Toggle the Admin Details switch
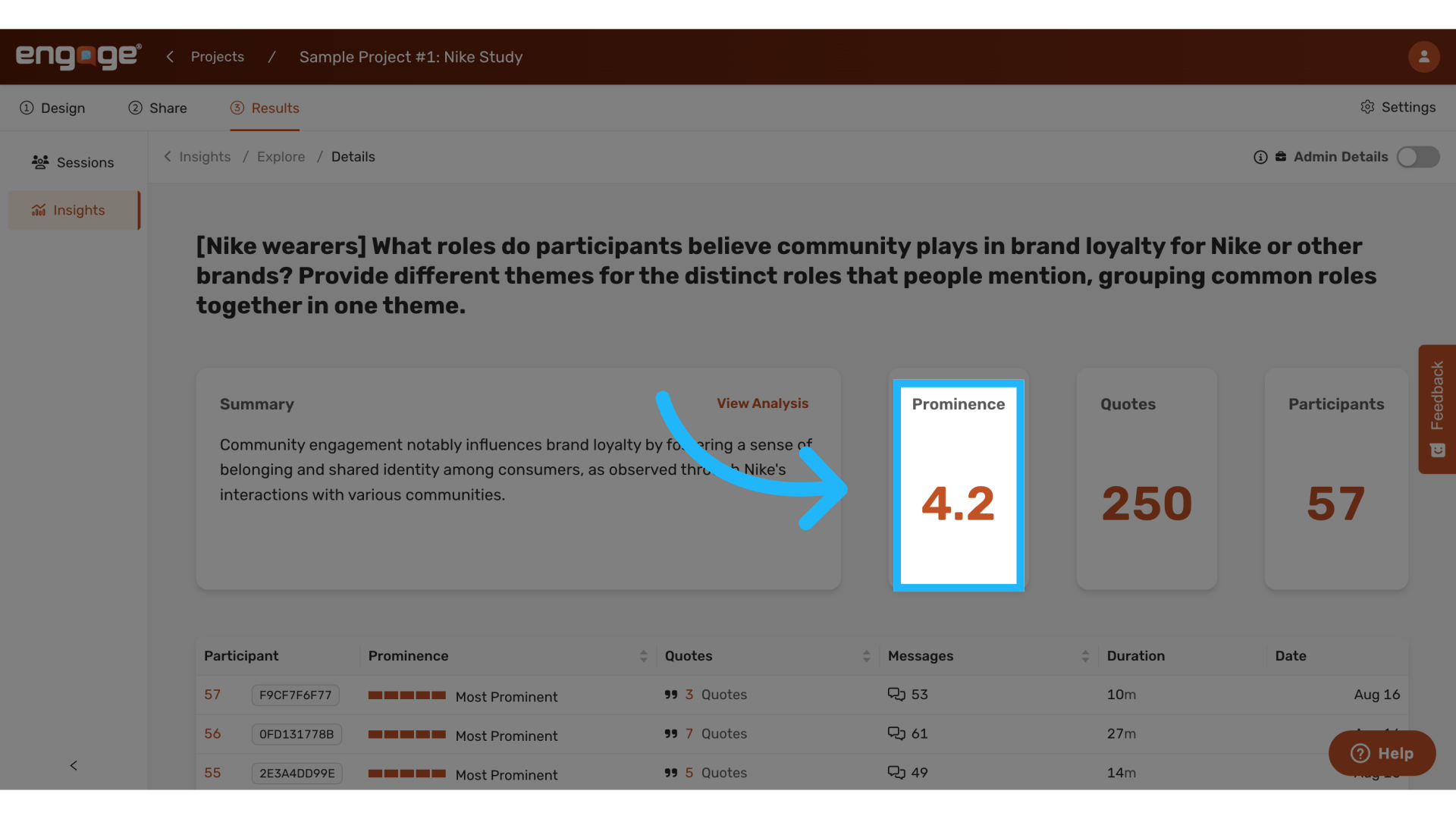This screenshot has height=819, width=1456. 1418,157
